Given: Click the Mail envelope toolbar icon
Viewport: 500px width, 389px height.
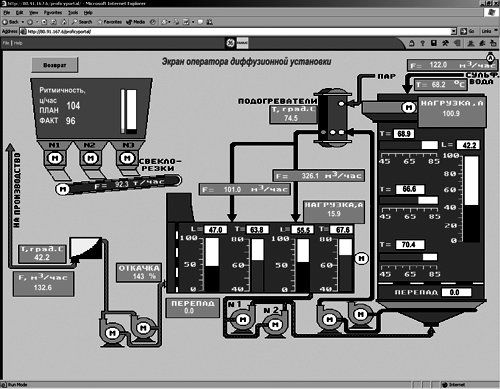Looking at the screenshot, I should point(164,22).
